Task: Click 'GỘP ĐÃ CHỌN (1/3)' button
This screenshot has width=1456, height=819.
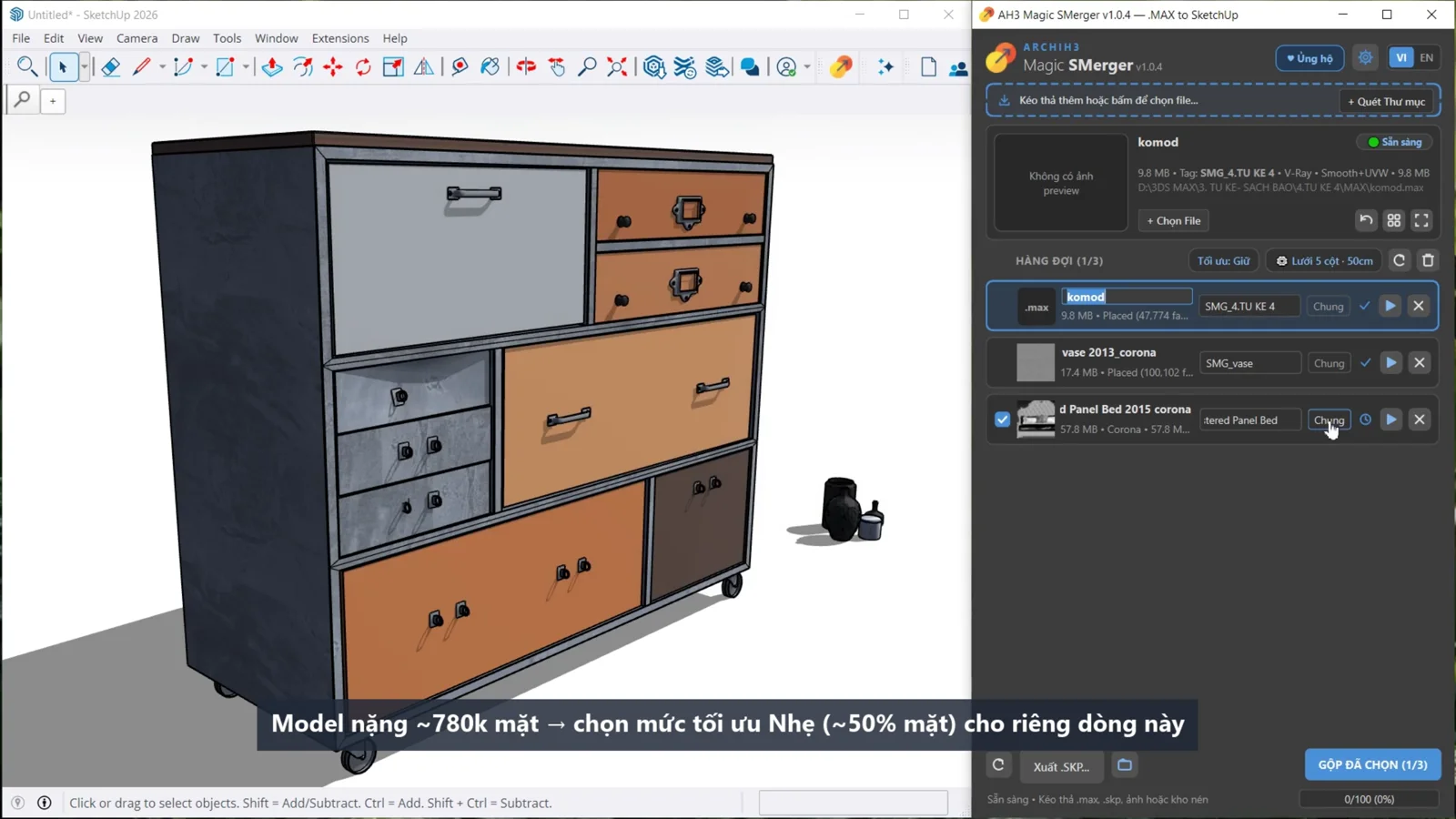Action: coord(1372,764)
